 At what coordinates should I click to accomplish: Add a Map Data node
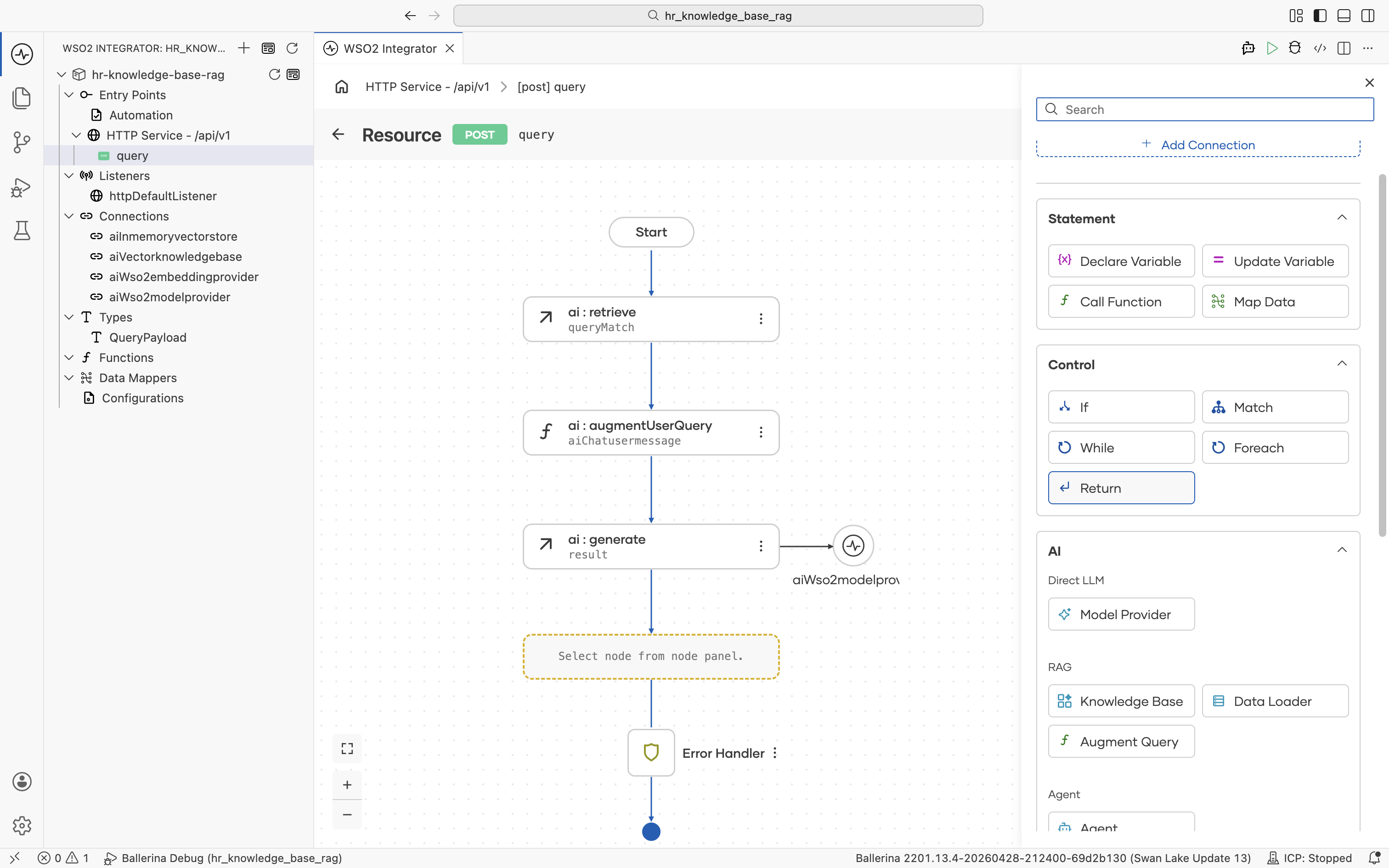tap(1276, 301)
